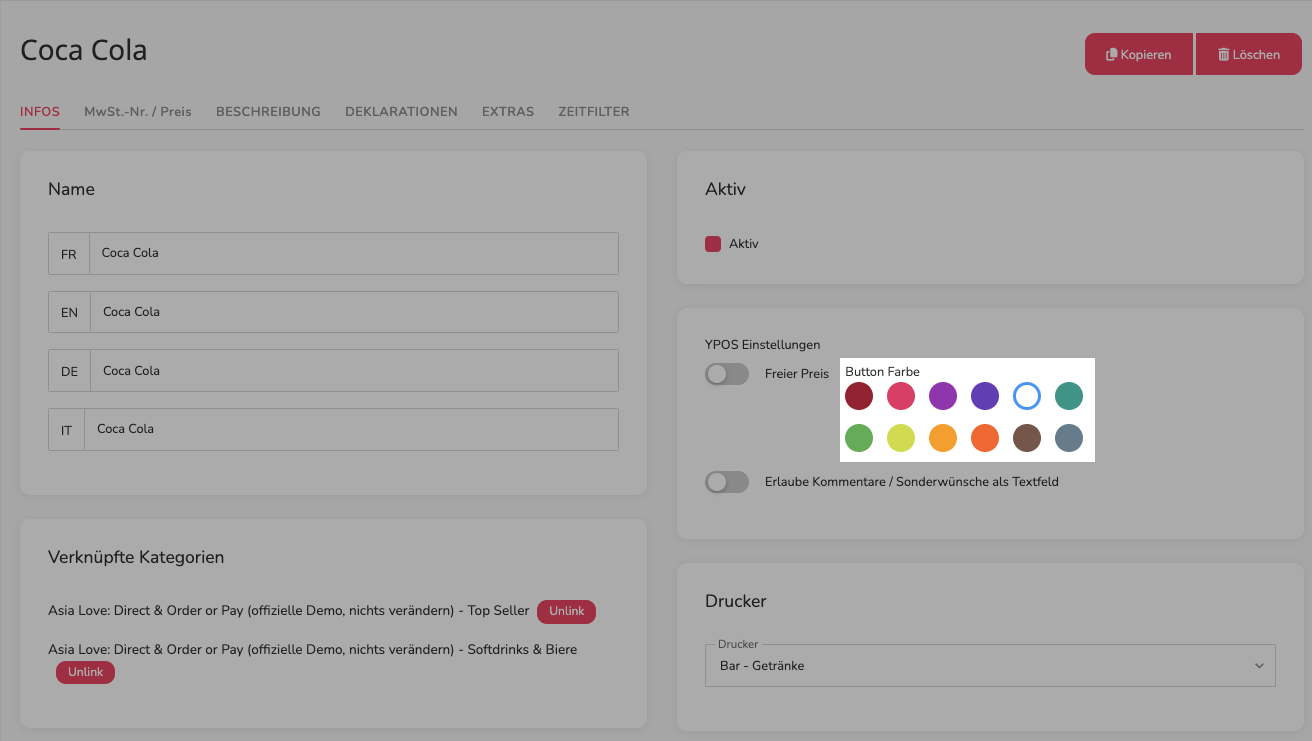Unlink the Softdrinks & Biere category
1312x741 pixels.
(x=85, y=672)
